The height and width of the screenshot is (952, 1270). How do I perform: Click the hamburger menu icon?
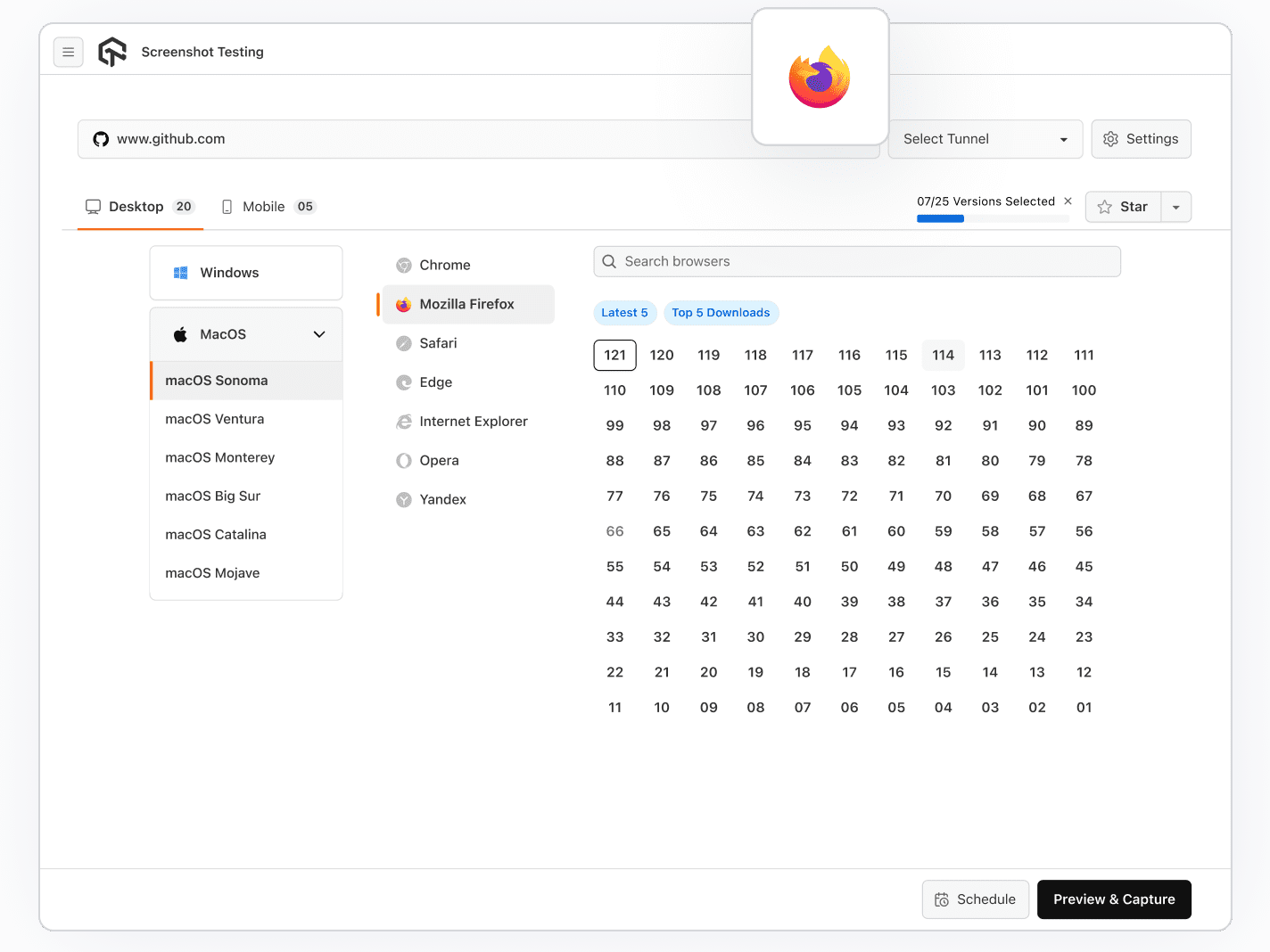pos(69,52)
